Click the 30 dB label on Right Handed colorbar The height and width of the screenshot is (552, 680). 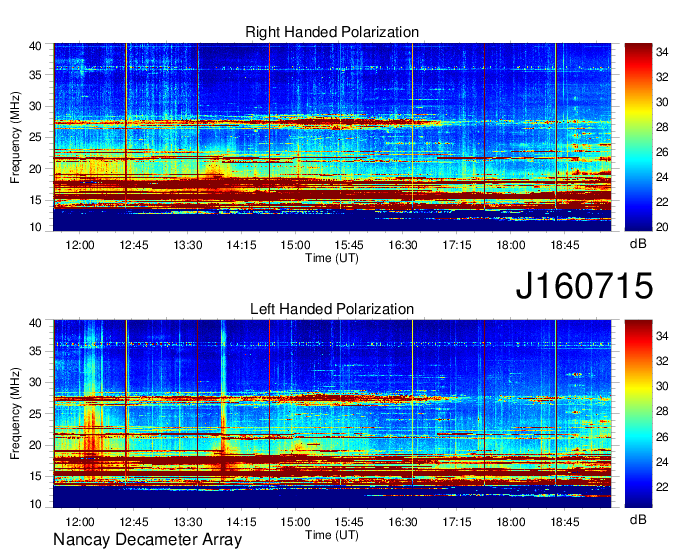[662, 102]
